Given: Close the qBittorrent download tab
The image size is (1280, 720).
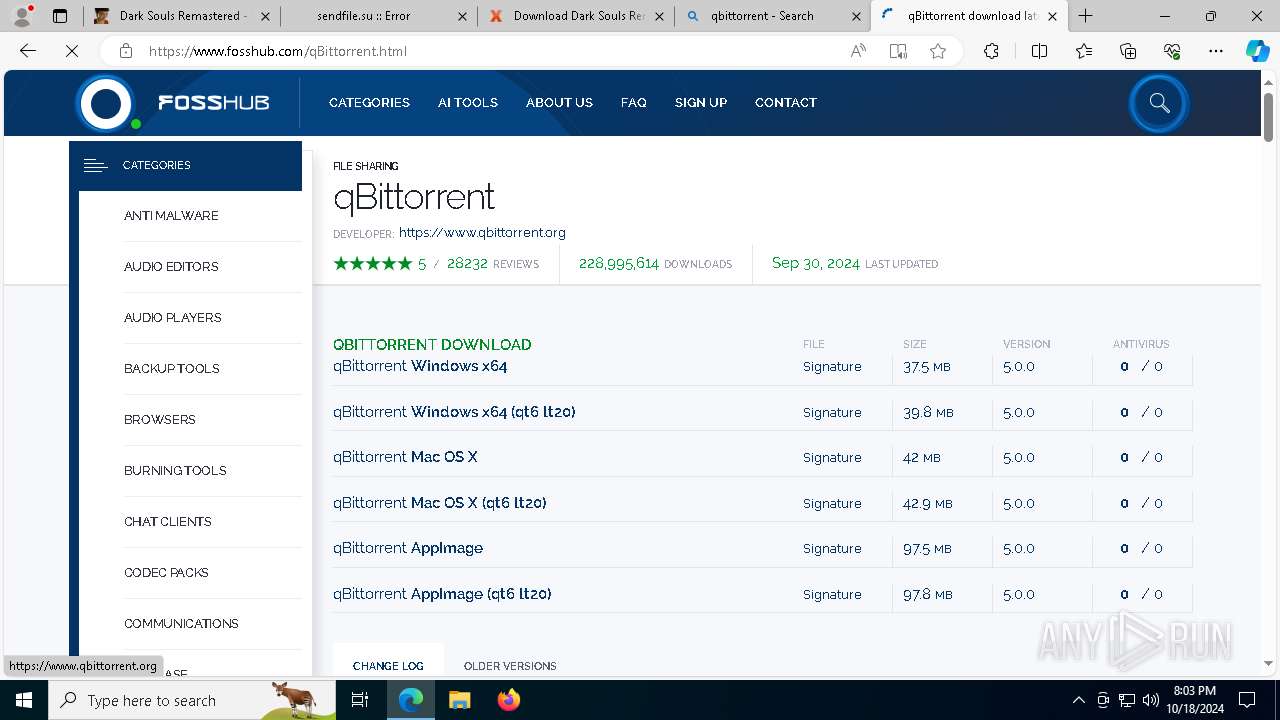Looking at the screenshot, I should pos(1052,16).
